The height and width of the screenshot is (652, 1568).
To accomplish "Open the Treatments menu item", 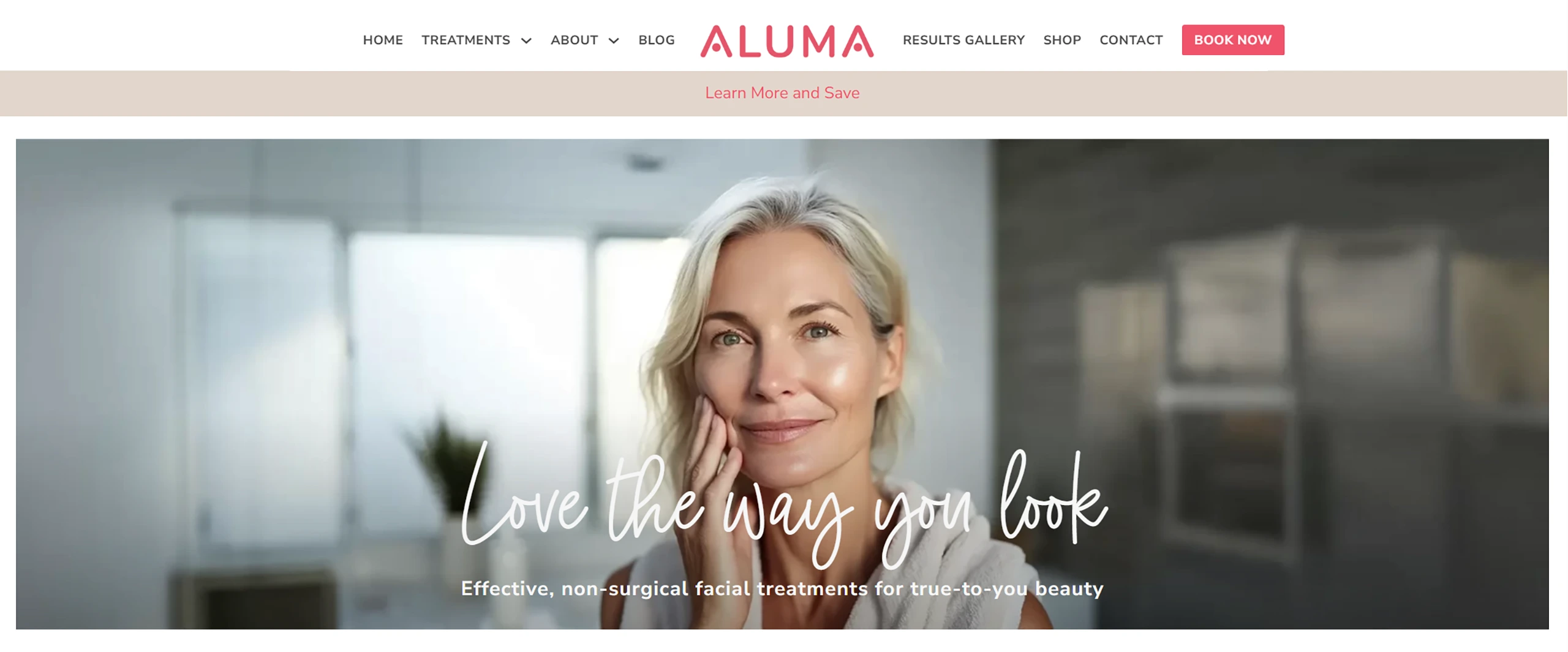I will 466,40.
